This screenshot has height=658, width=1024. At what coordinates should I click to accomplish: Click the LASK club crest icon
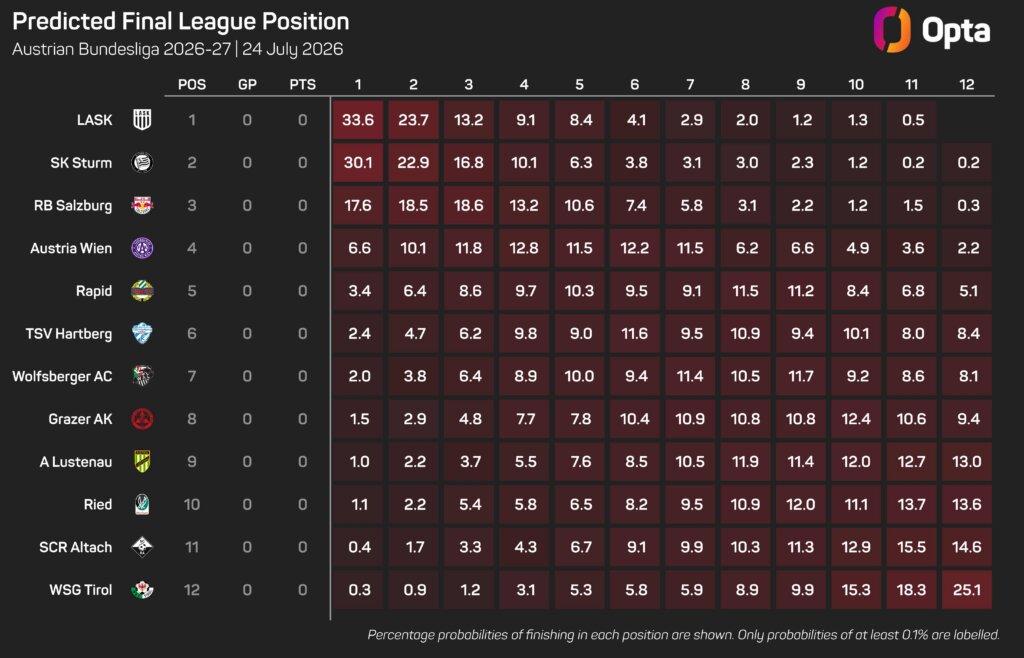point(142,119)
